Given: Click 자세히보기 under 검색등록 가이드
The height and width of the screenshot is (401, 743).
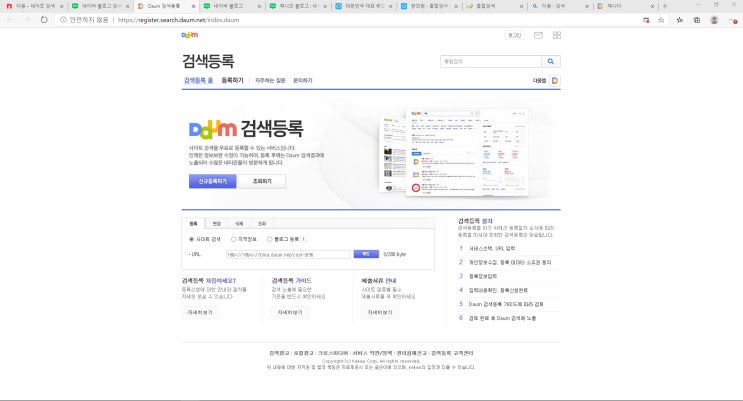Looking at the screenshot, I should pyautogui.click(x=290, y=312).
